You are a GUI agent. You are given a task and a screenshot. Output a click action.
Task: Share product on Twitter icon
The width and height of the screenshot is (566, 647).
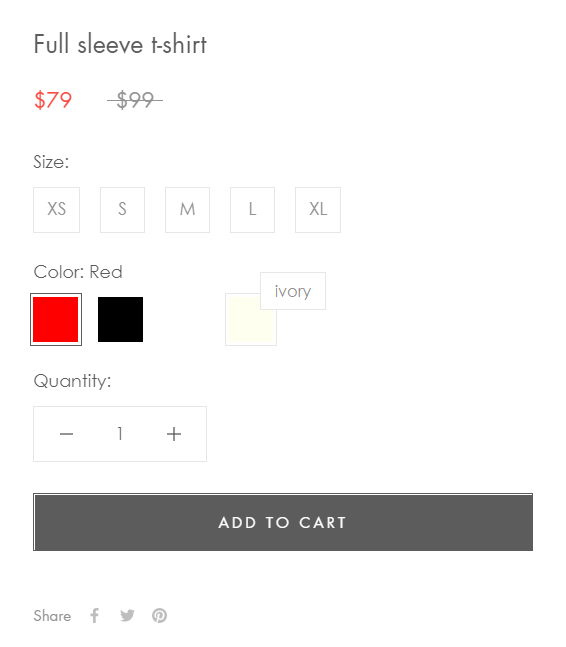click(x=127, y=616)
